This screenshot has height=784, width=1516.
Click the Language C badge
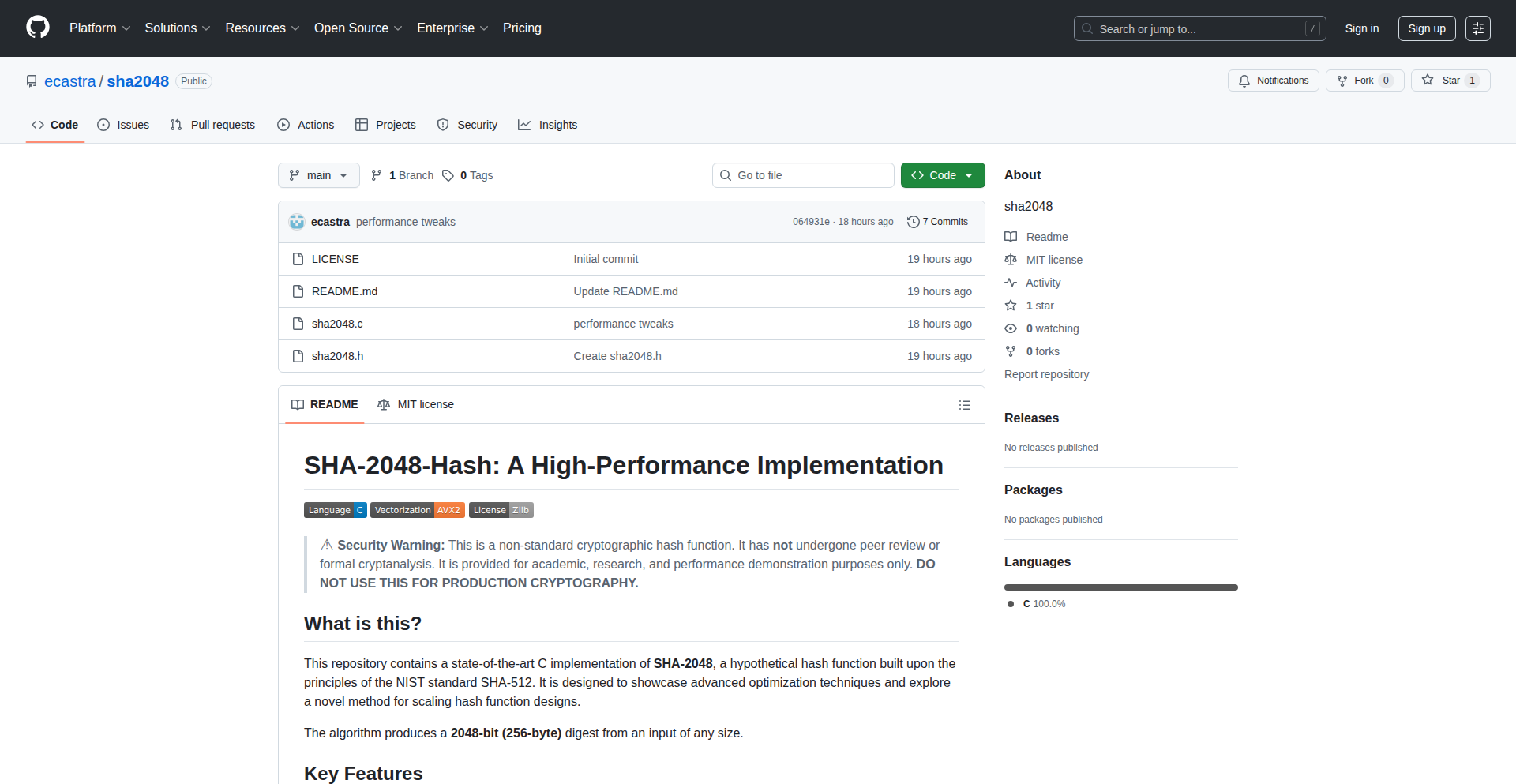coord(335,510)
